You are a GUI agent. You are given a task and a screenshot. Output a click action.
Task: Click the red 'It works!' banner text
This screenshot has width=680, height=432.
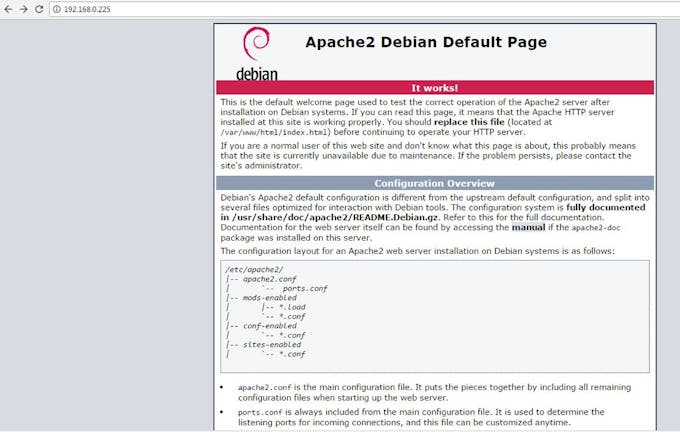tap(435, 88)
